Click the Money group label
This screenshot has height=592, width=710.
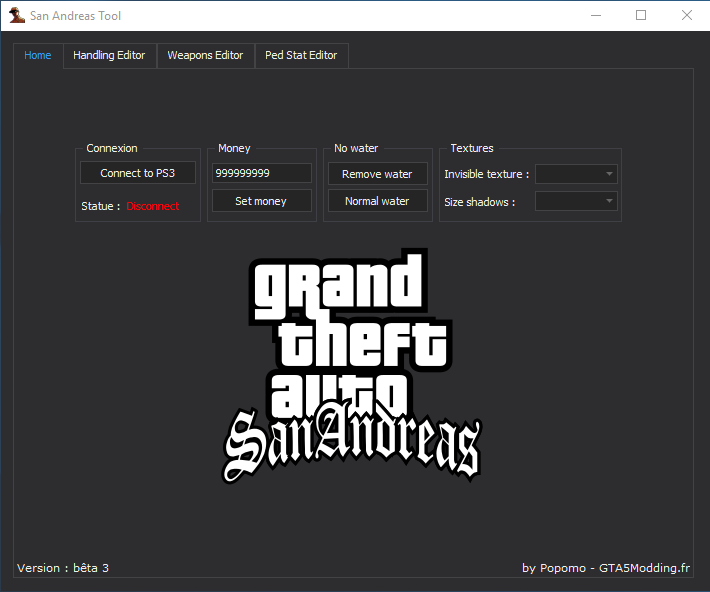pos(234,148)
